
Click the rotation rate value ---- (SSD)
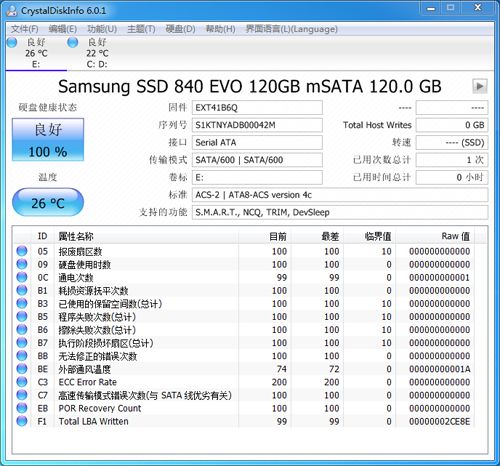(x=452, y=142)
